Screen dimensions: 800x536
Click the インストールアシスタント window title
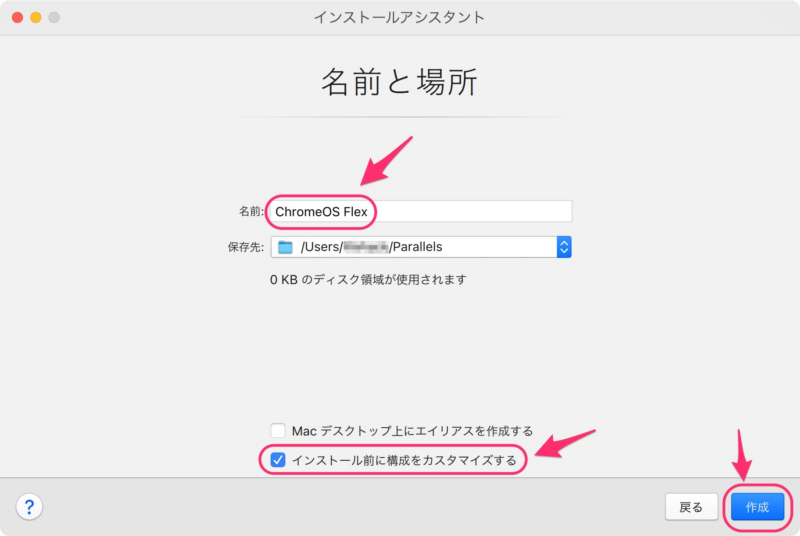coord(399,17)
